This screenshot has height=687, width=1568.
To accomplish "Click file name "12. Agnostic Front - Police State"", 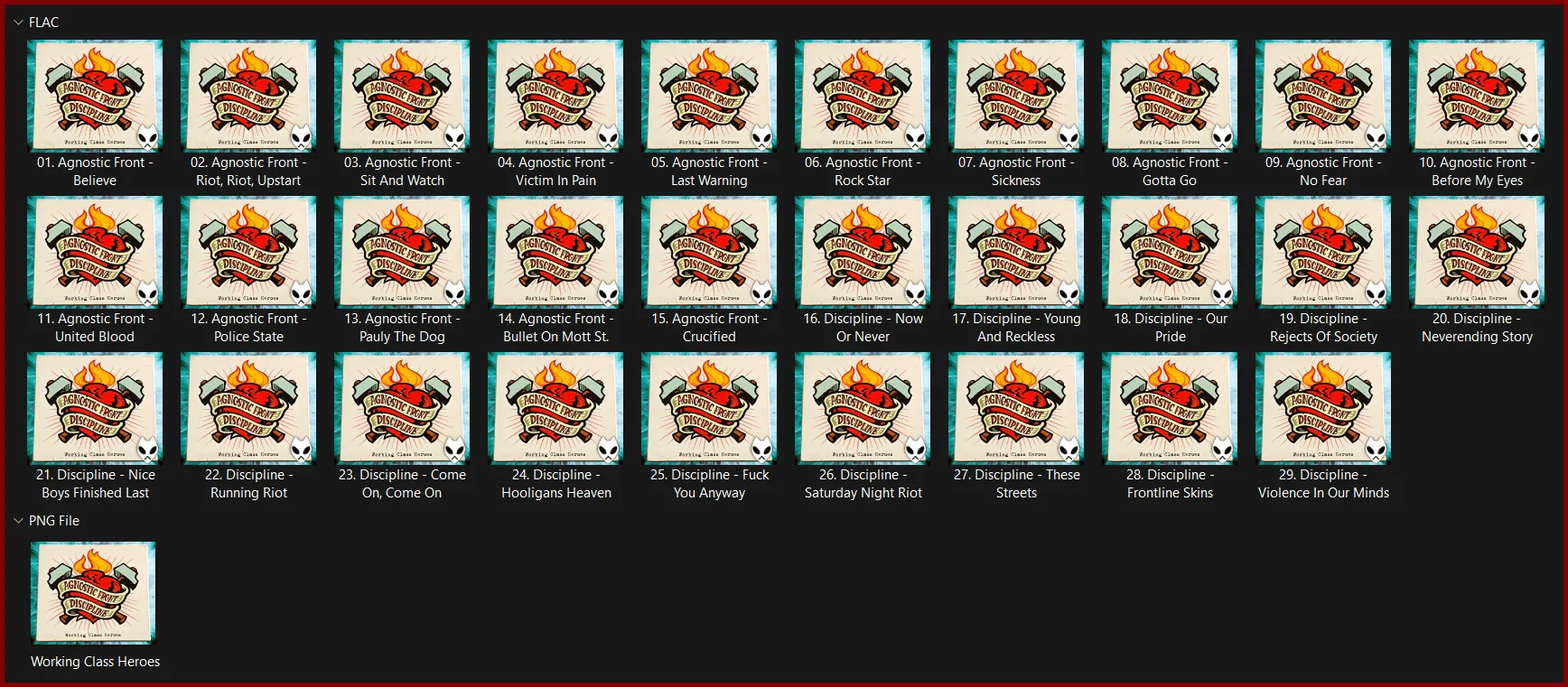I will point(248,328).
